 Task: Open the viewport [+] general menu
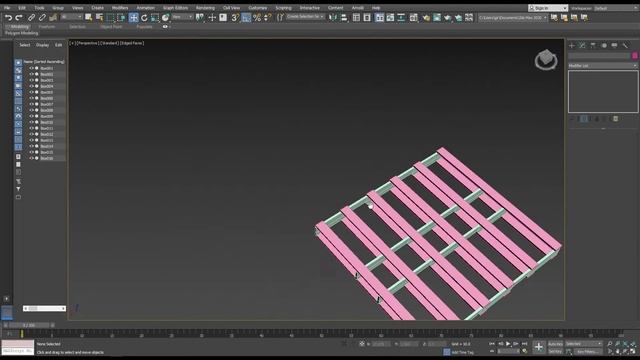(72, 43)
